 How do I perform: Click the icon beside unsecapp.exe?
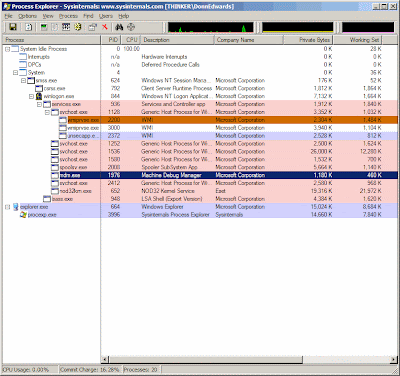tap(63, 136)
